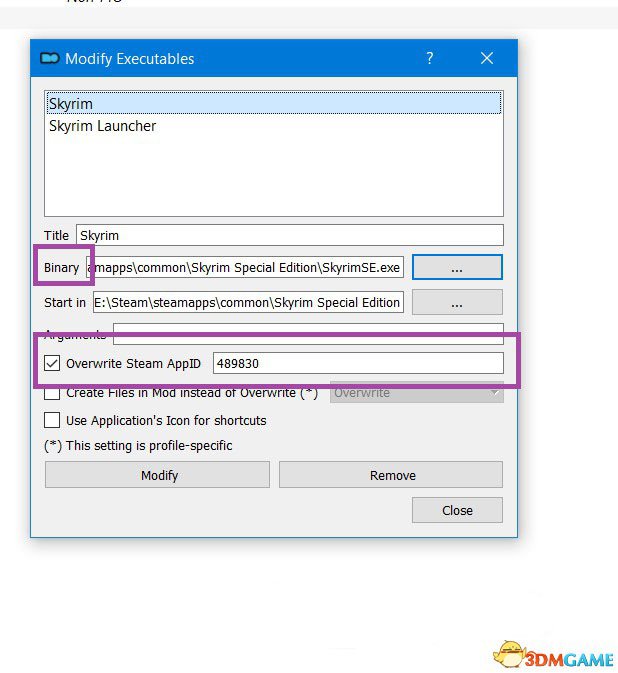The height and width of the screenshot is (673, 618).
Task: Browse for the Start in folder
Action: pos(457,302)
